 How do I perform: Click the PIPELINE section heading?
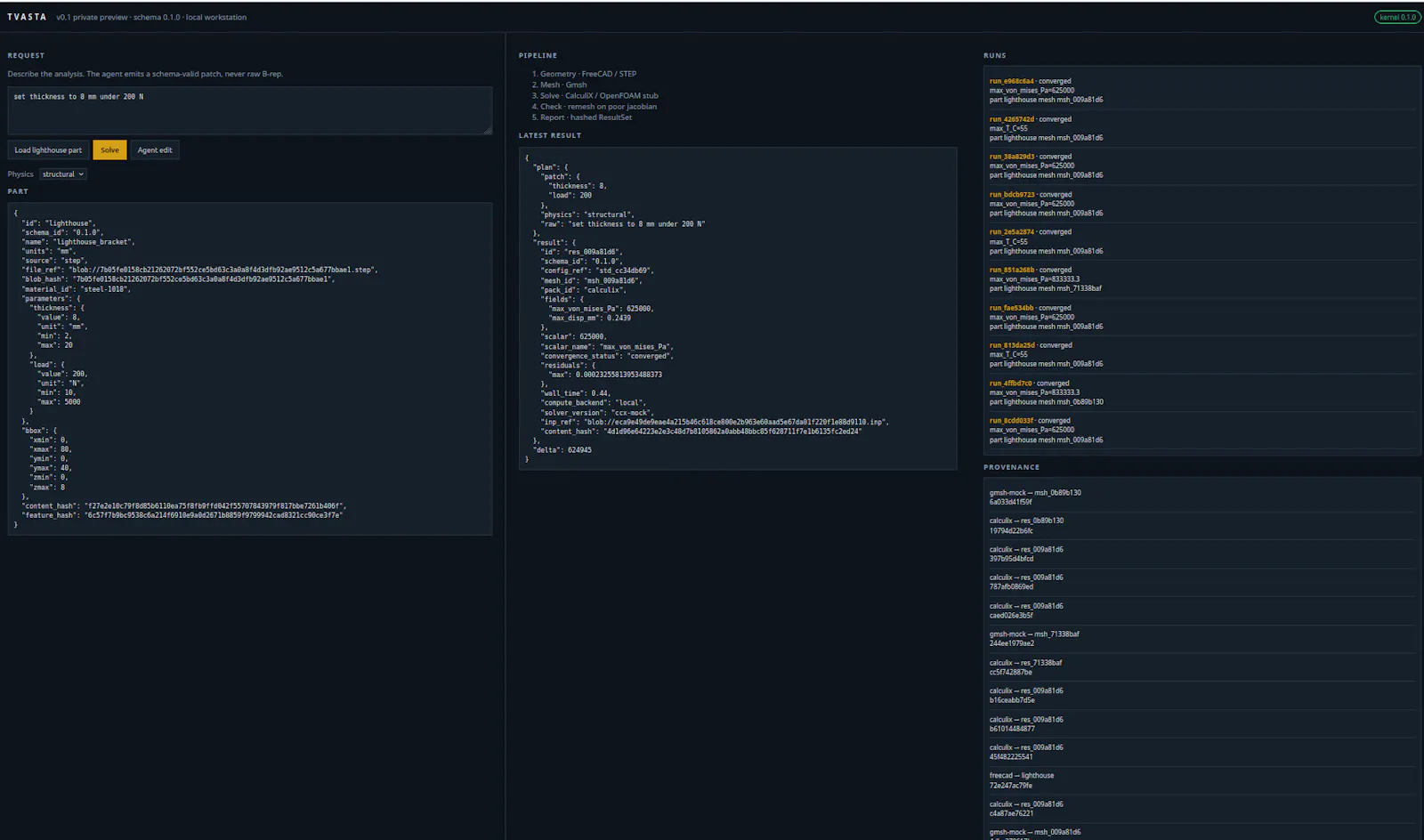pyautogui.click(x=538, y=55)
